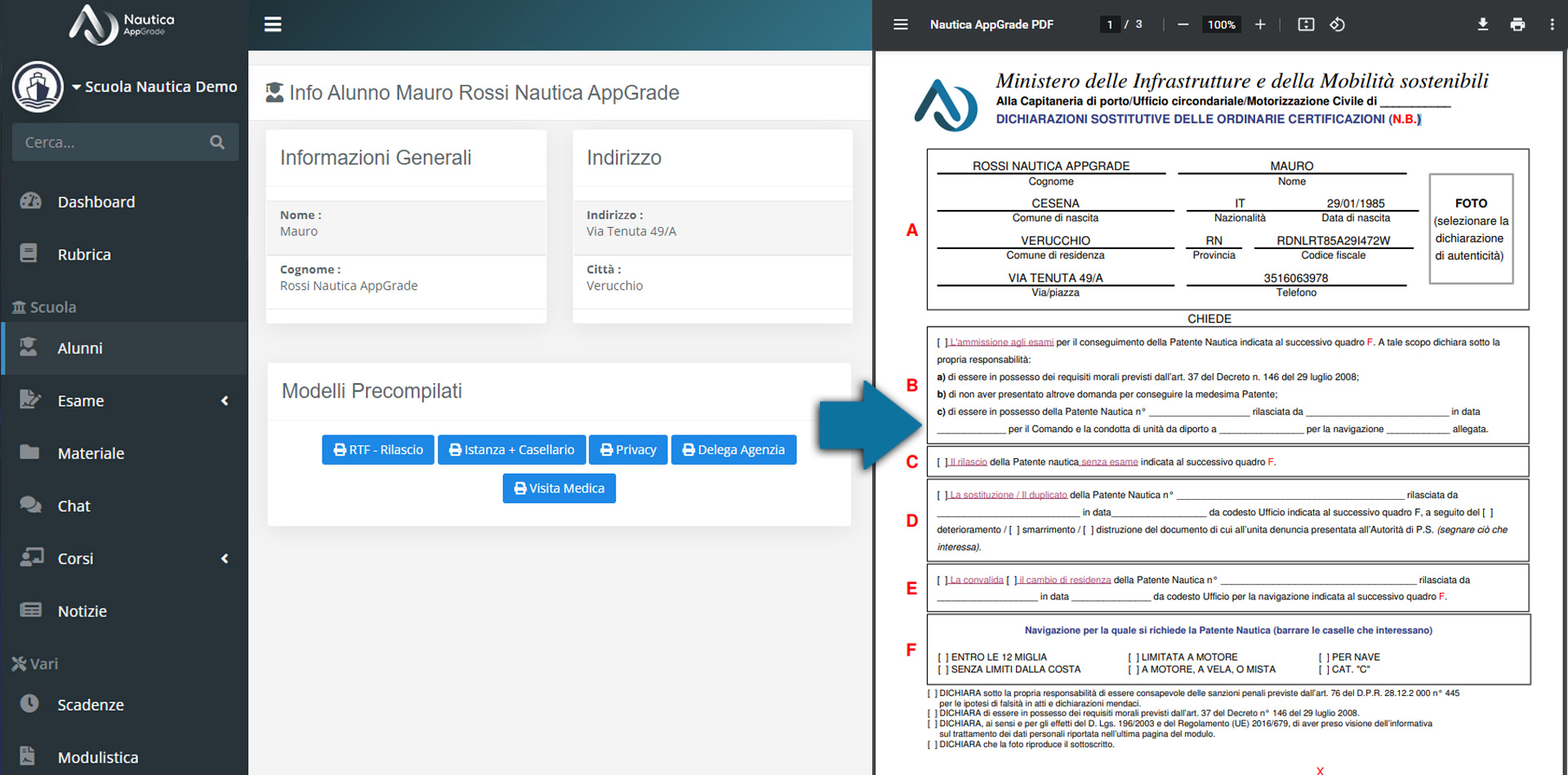The height and width of the screenshot is (775, 1568).
Task: Click the PDF page number field
Action: pos(1110,24)
